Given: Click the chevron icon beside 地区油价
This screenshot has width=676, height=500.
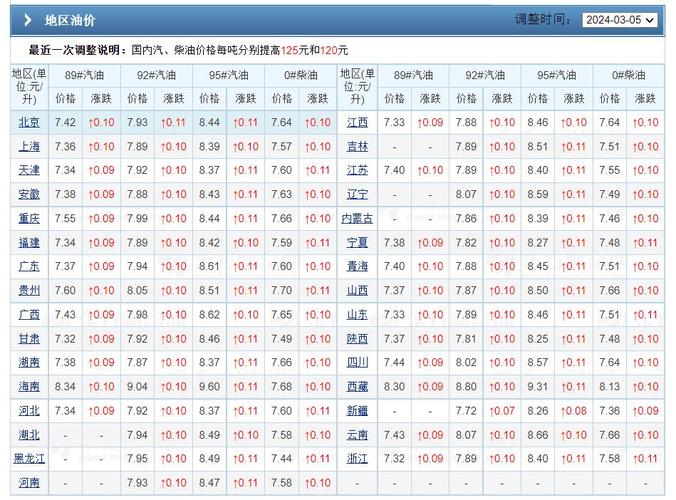Looking at the screenshot, I should tap(28, 20).
